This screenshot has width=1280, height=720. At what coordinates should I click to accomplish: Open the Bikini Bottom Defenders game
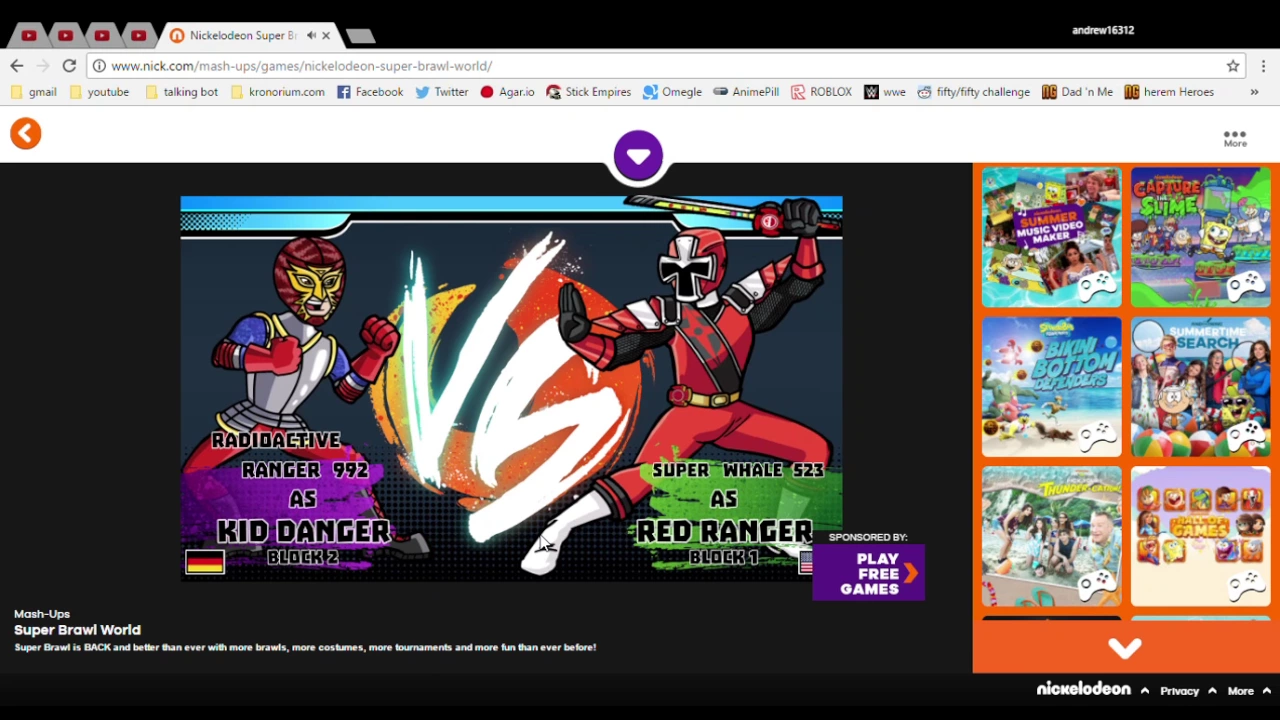point(1051,387)
